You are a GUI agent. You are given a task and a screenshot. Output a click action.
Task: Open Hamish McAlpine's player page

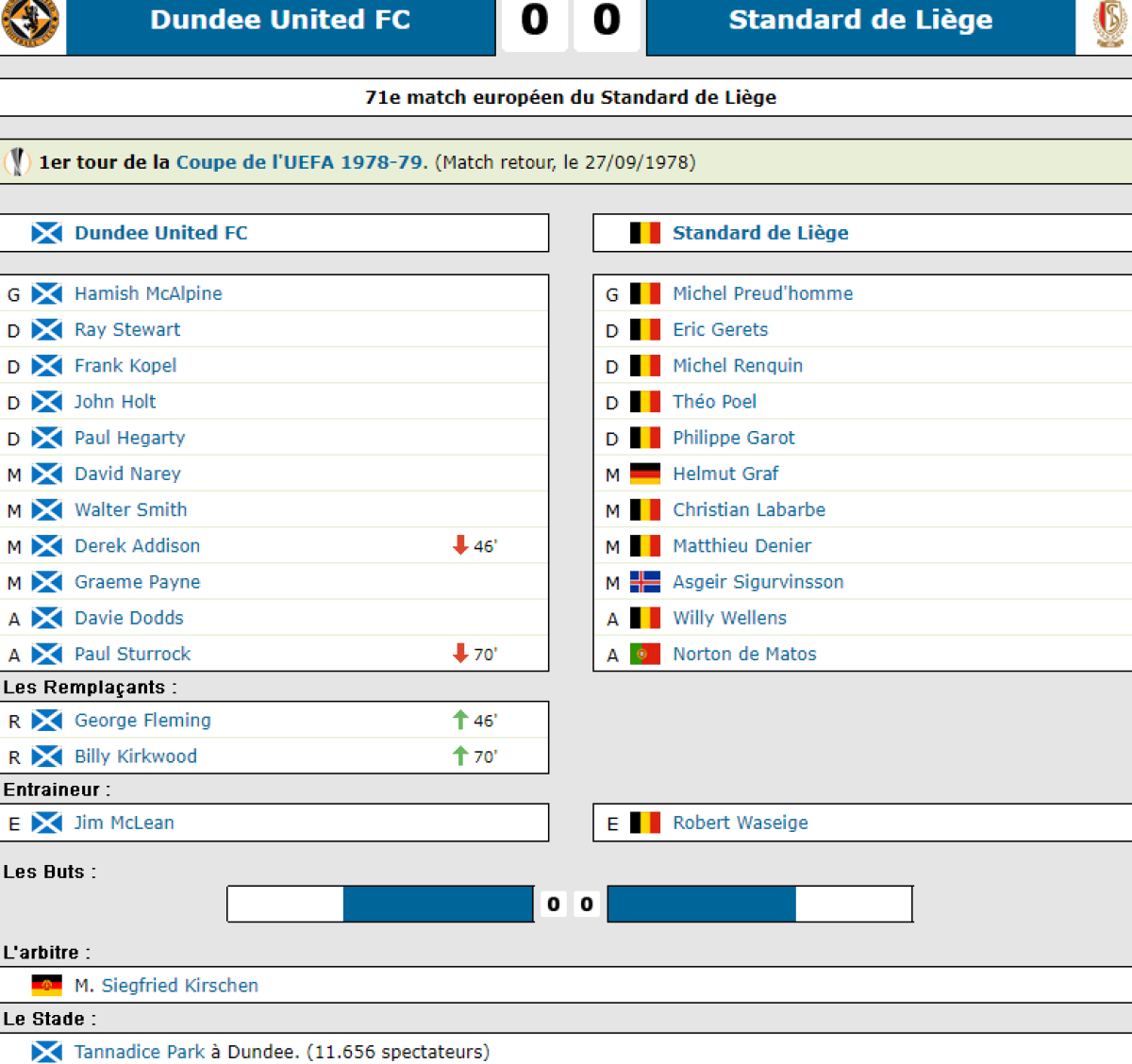tap(148, 293)
